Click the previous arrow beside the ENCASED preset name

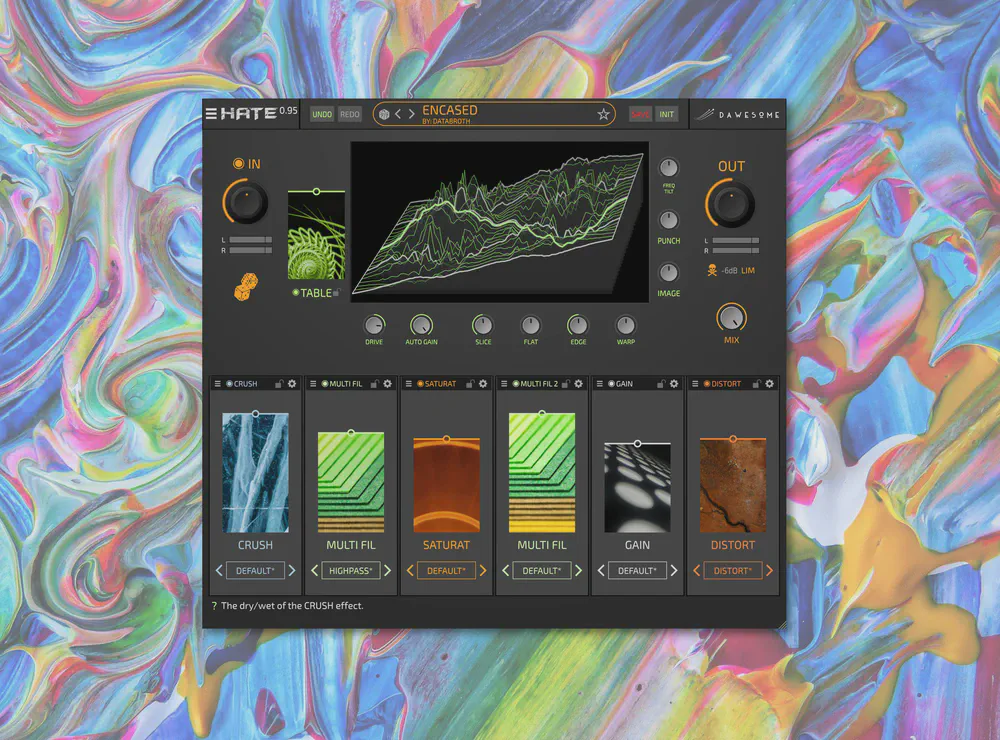coord(398,113)
